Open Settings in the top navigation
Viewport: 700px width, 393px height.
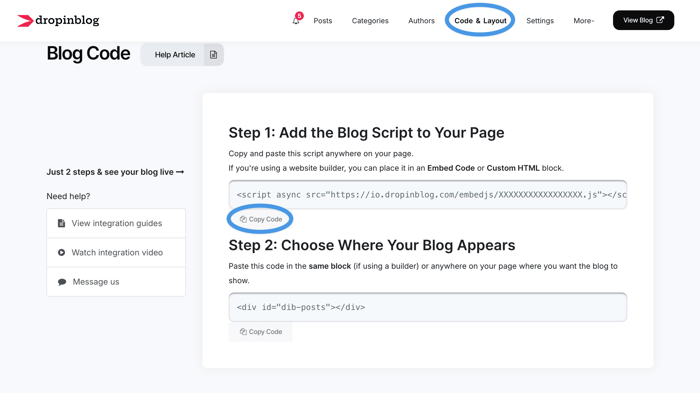pos(540,21)
